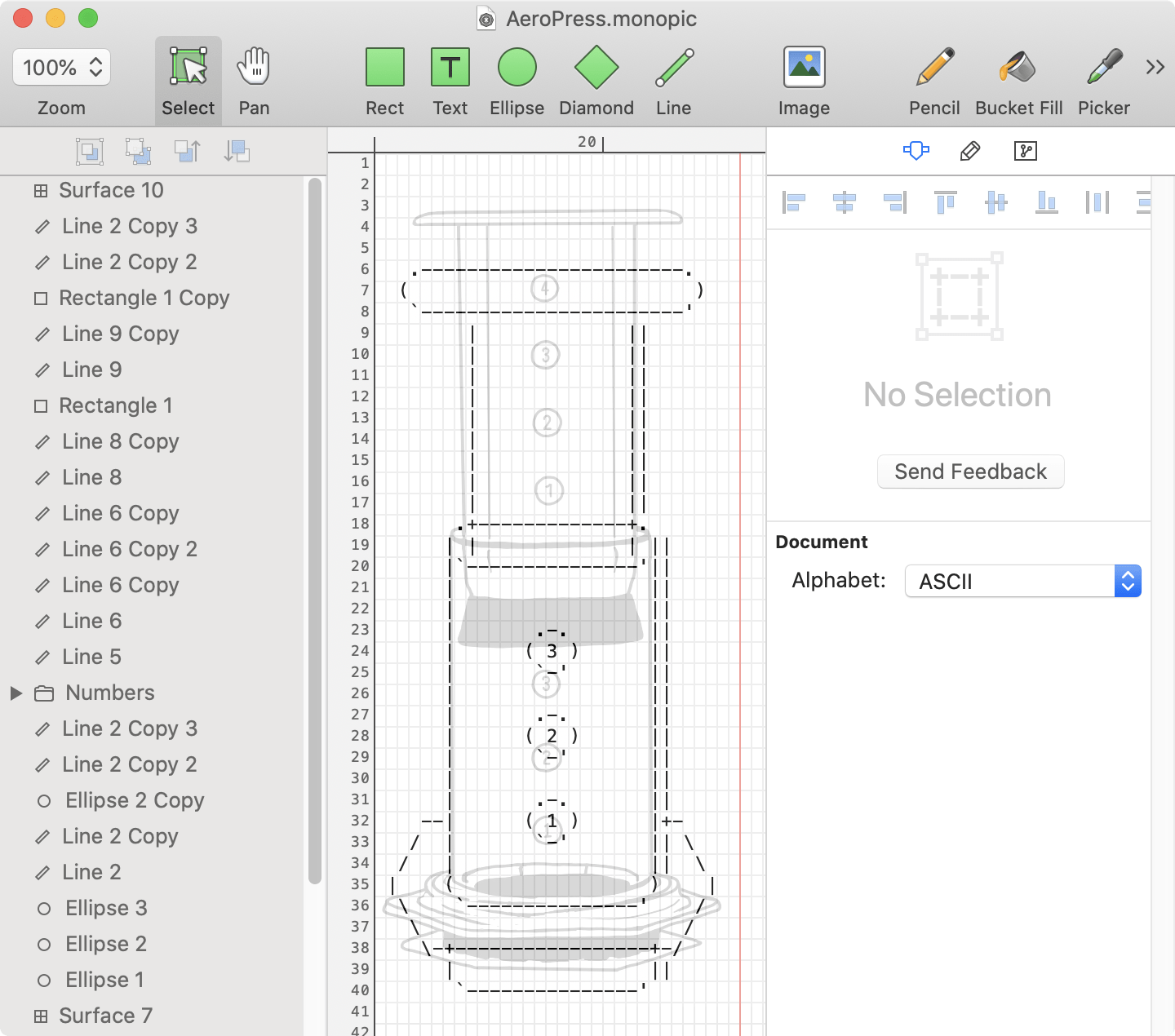Choose the Rect shape tool

[384, 81]
